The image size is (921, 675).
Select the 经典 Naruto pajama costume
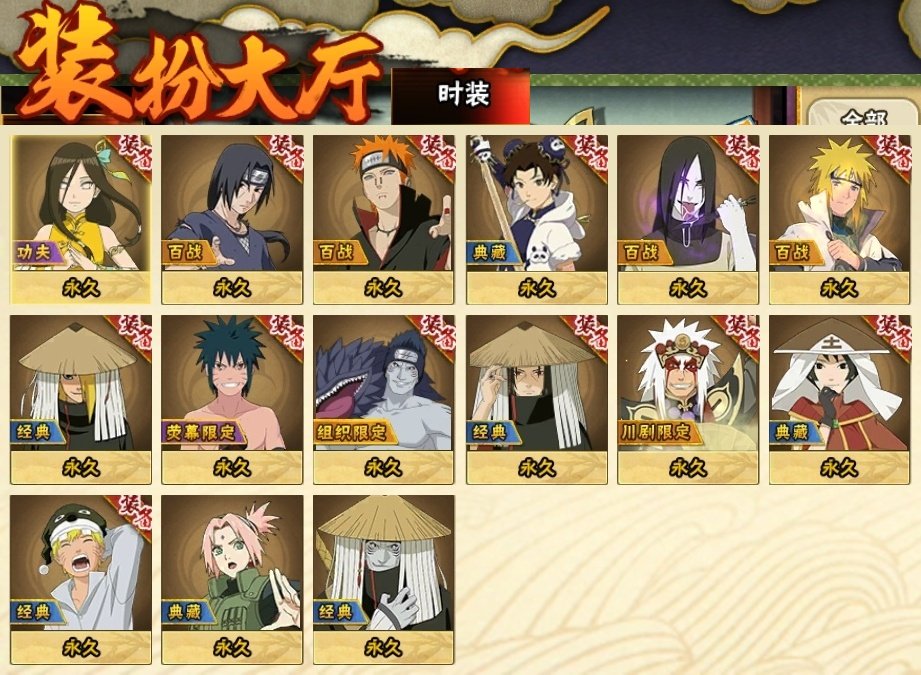click(81, 579)
